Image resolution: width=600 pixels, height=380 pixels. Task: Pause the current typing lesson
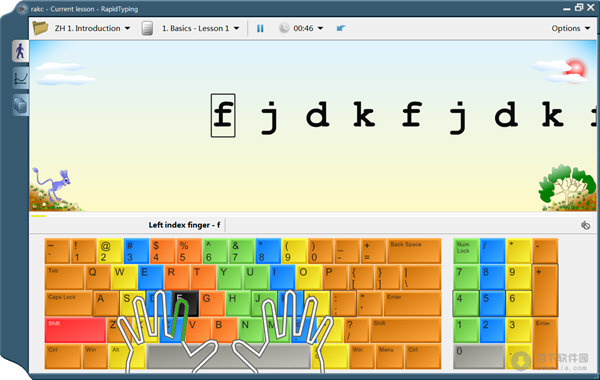click(260, 28)
